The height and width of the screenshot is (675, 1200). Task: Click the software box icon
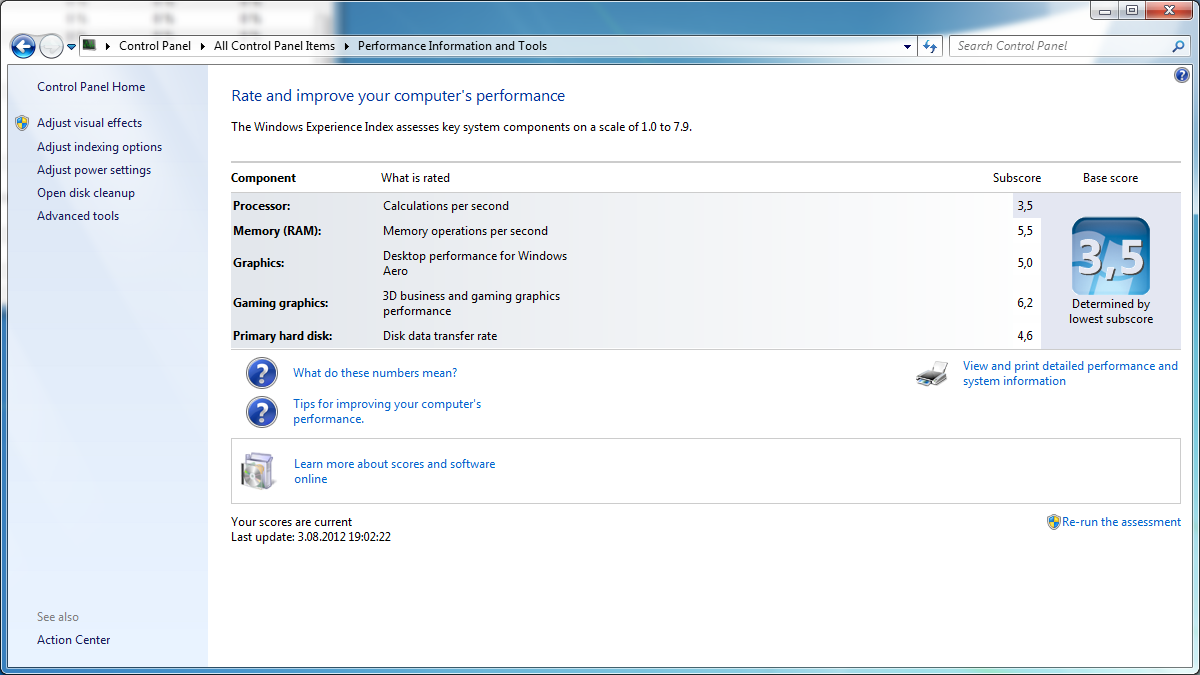(x=257, y=471)
